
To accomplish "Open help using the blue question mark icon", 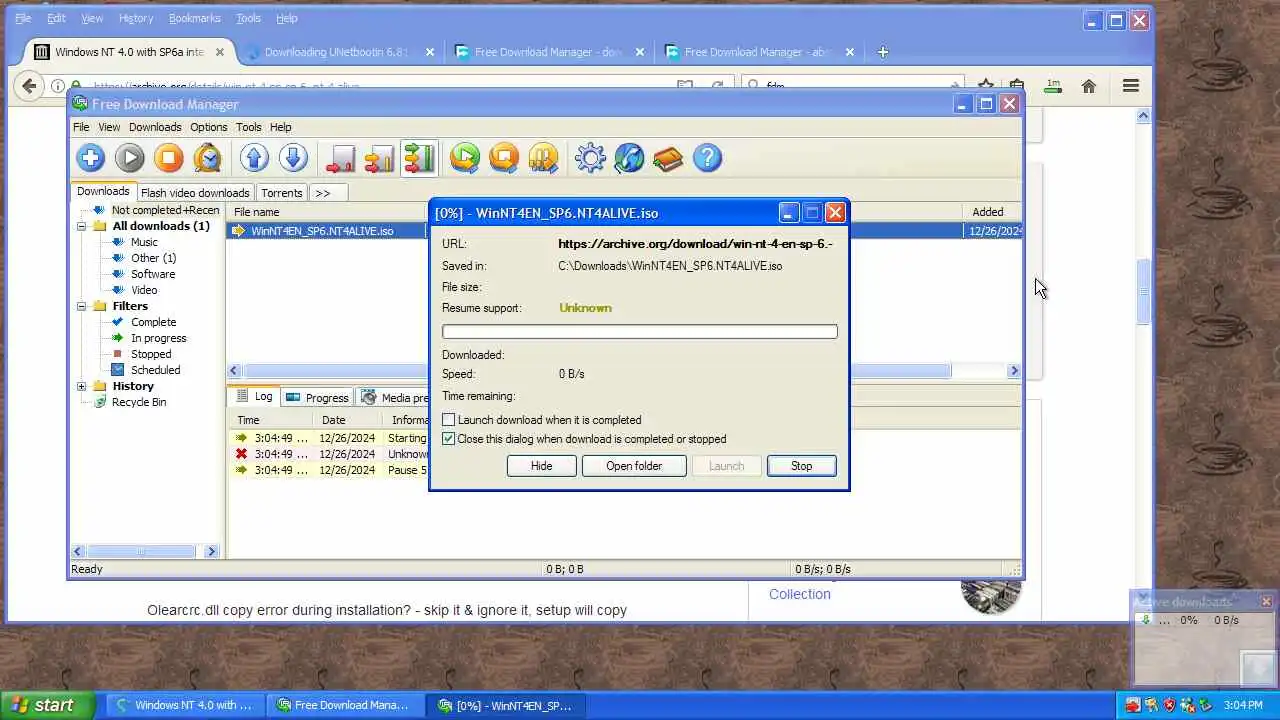I will tap(707, 158).
